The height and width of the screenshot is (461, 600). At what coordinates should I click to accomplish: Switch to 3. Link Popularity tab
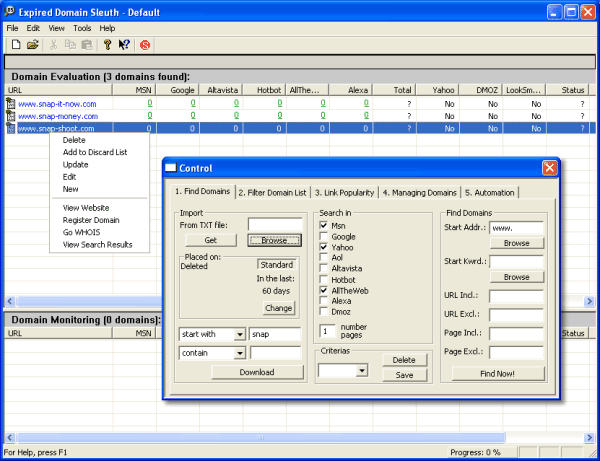click(344, 193)
